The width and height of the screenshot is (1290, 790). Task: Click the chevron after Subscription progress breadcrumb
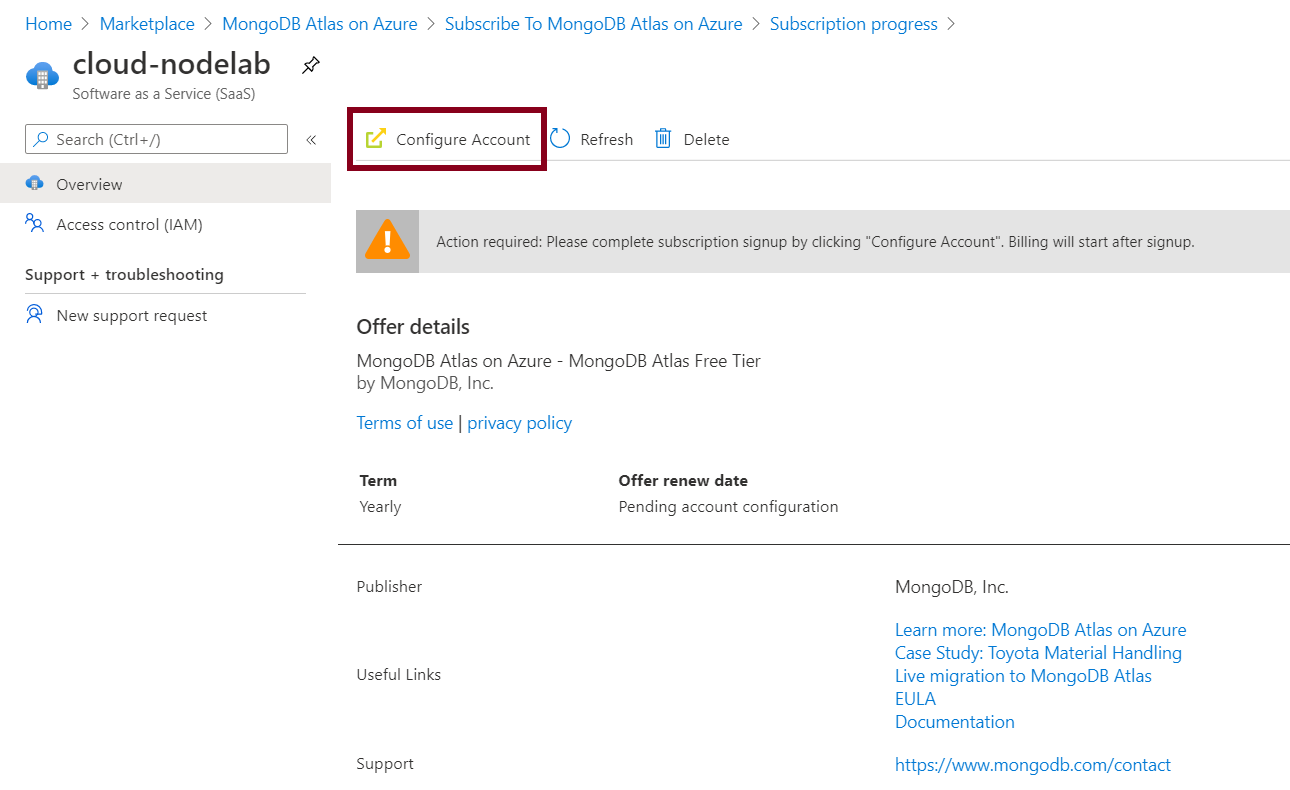(x=949, y=23)
